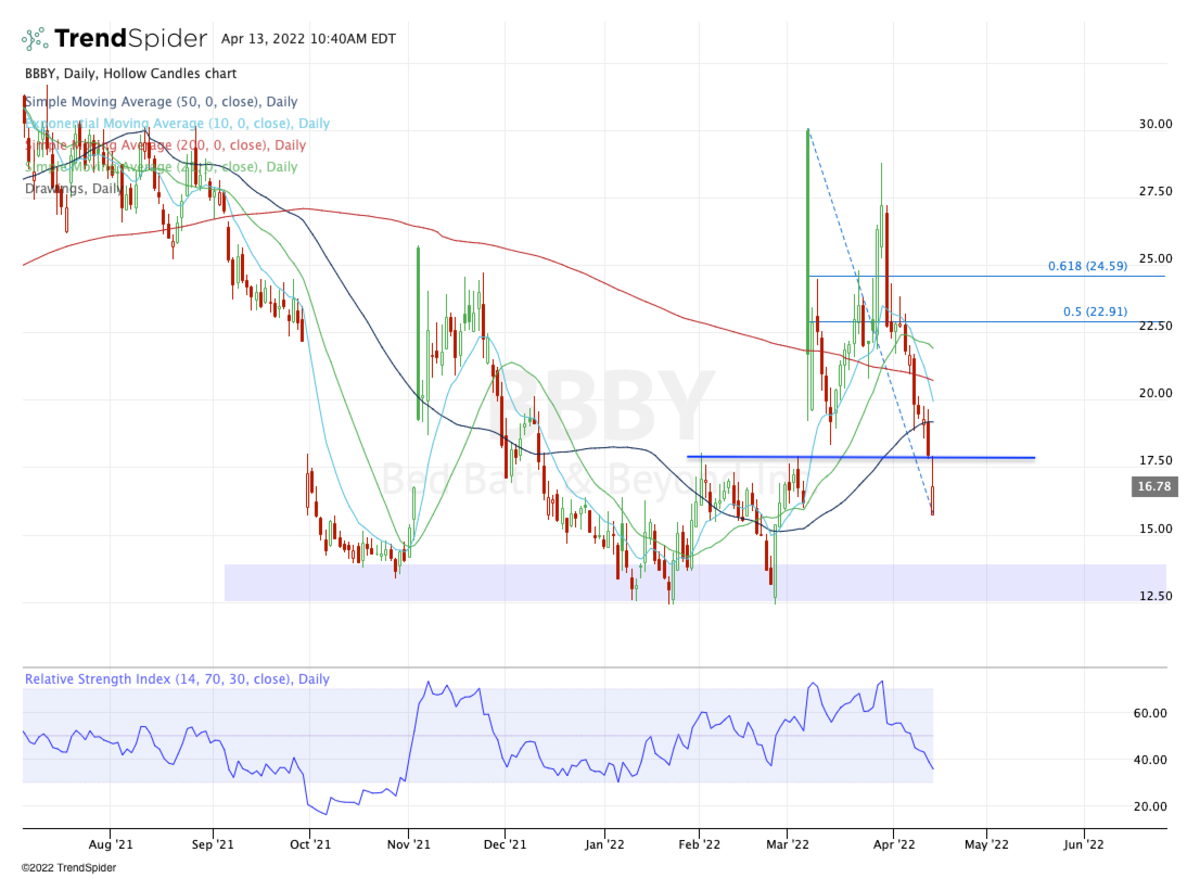Select the Apr 13, 2022 timestamp
The height and width of the screenshot is (878, 1200).
pos(308,39)
